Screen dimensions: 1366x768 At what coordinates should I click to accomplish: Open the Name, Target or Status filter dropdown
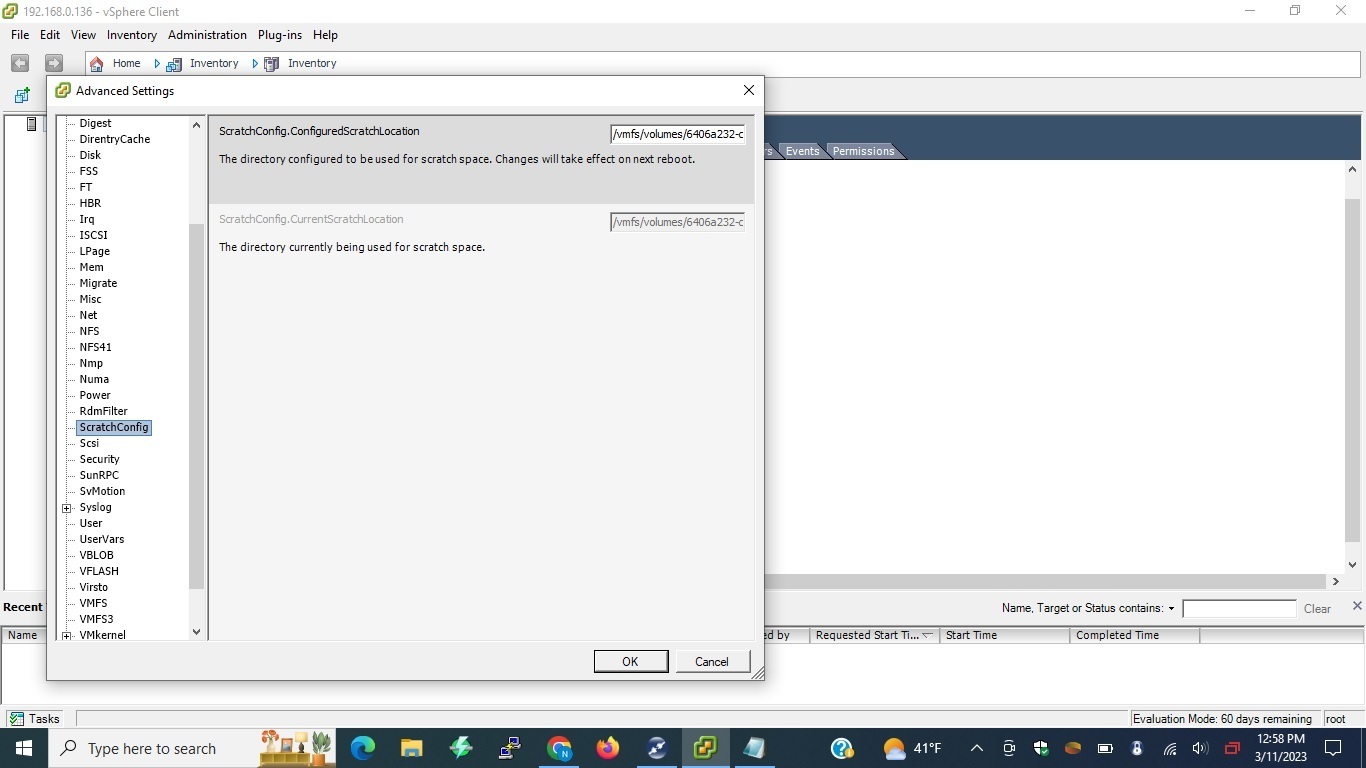click(x=1171, y=608)
